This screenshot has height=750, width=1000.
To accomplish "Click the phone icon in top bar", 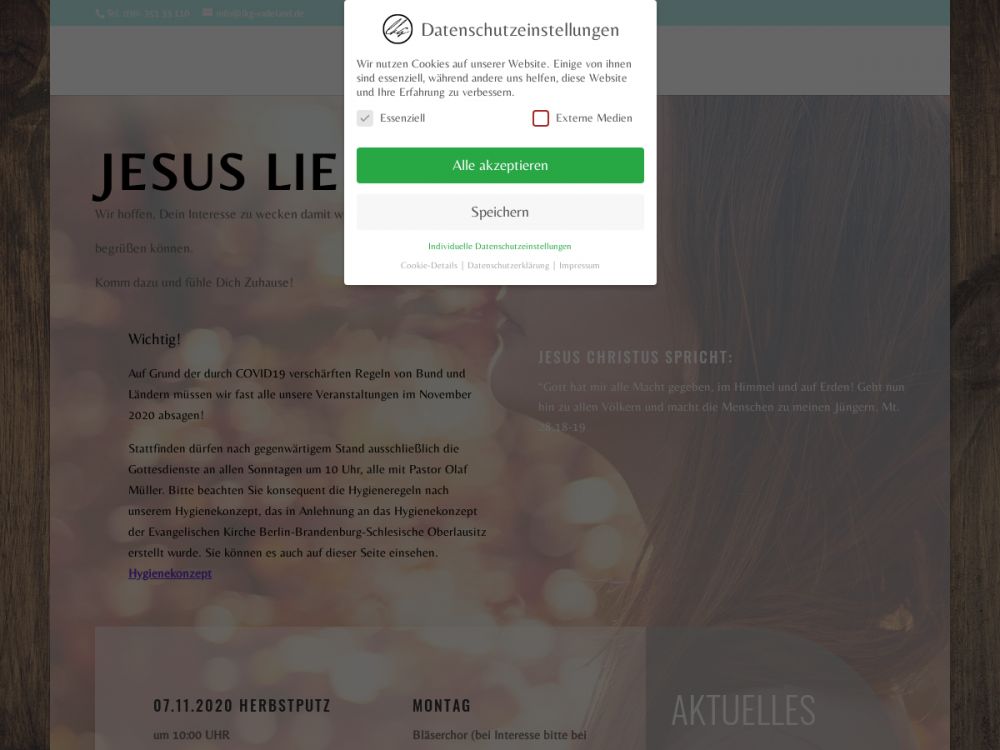I will [100, 13].
